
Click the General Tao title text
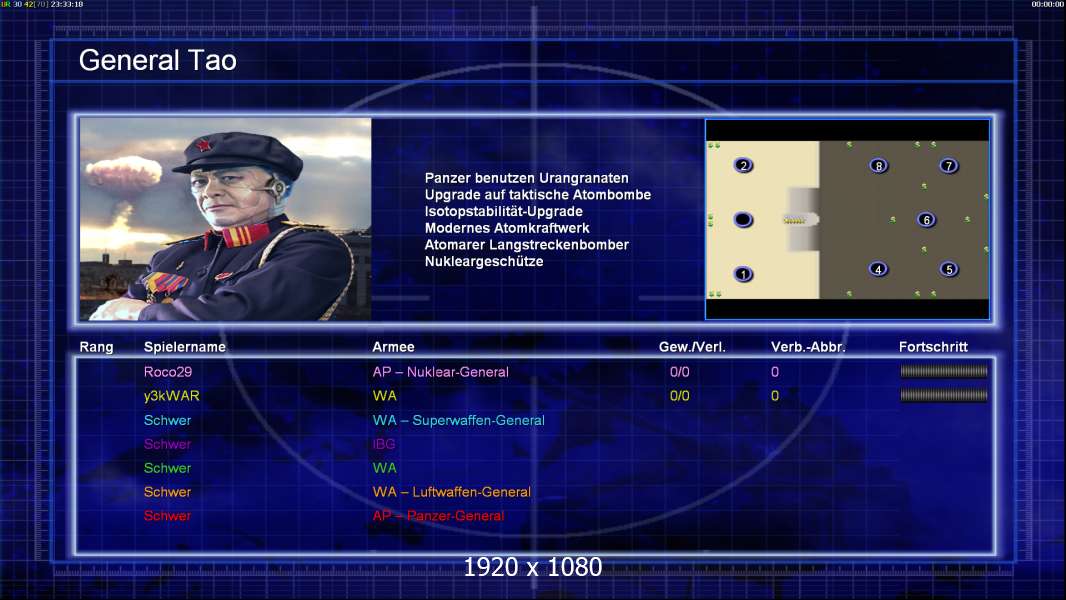[158, 60]
